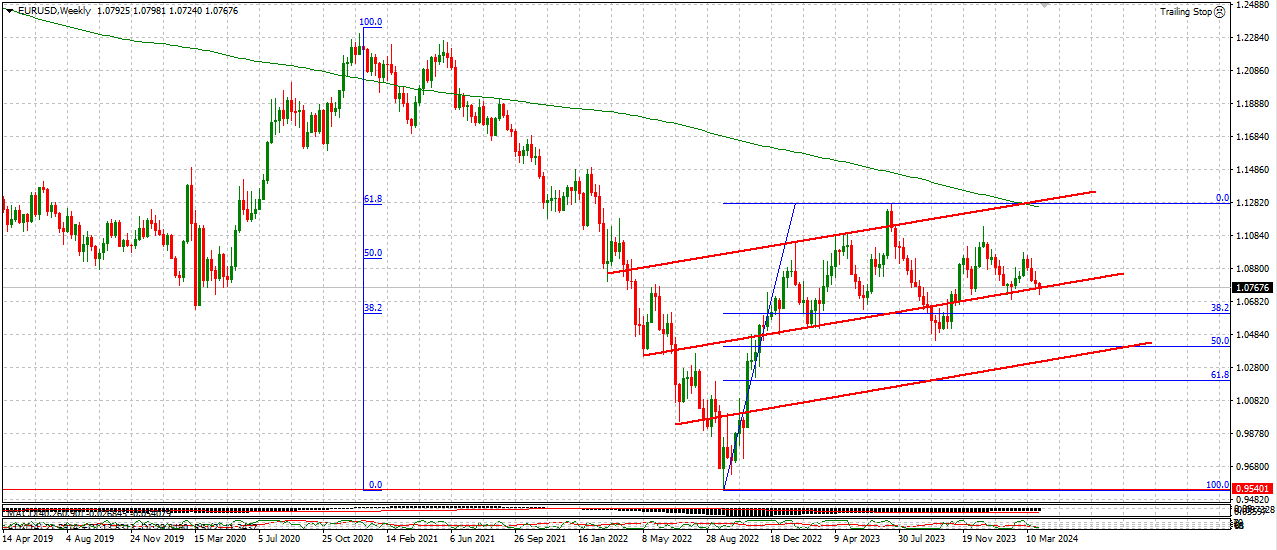The image size is (1277, 550).
Task: Click the 26 Sep 2021 date label
Action: pyautogui.click(x=540, y=538)
